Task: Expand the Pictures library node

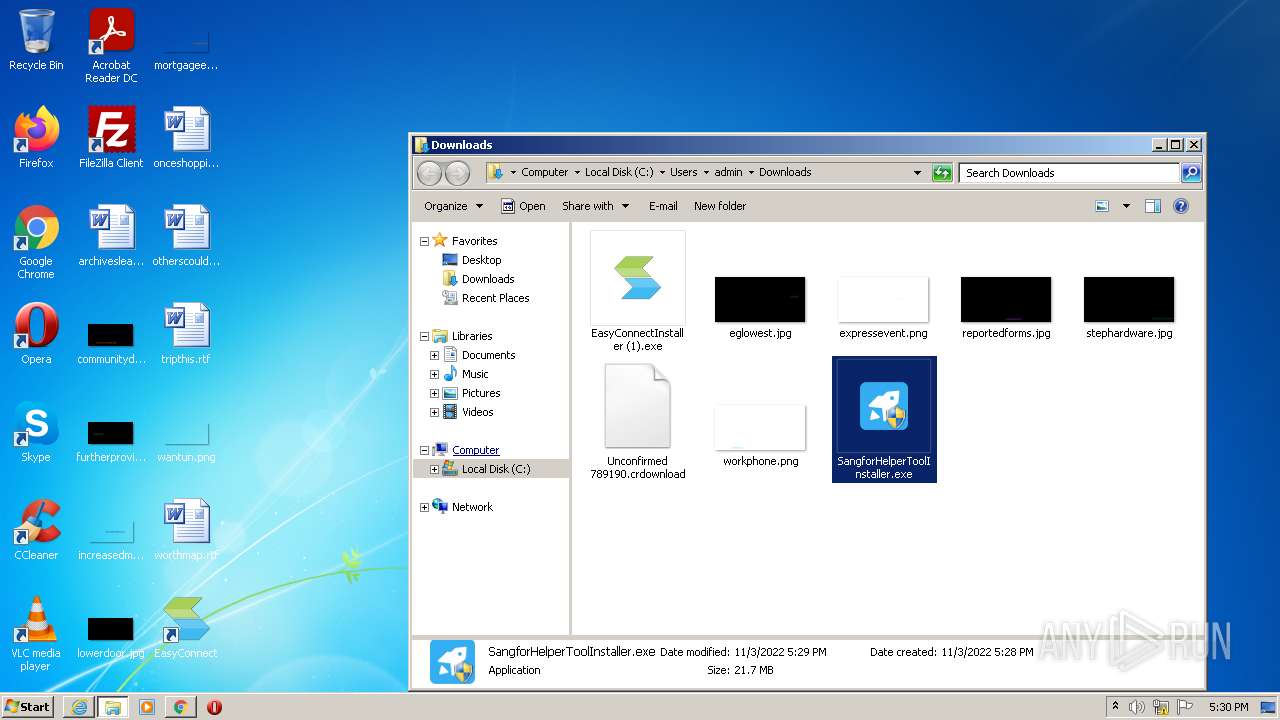Action: [434, 393]
